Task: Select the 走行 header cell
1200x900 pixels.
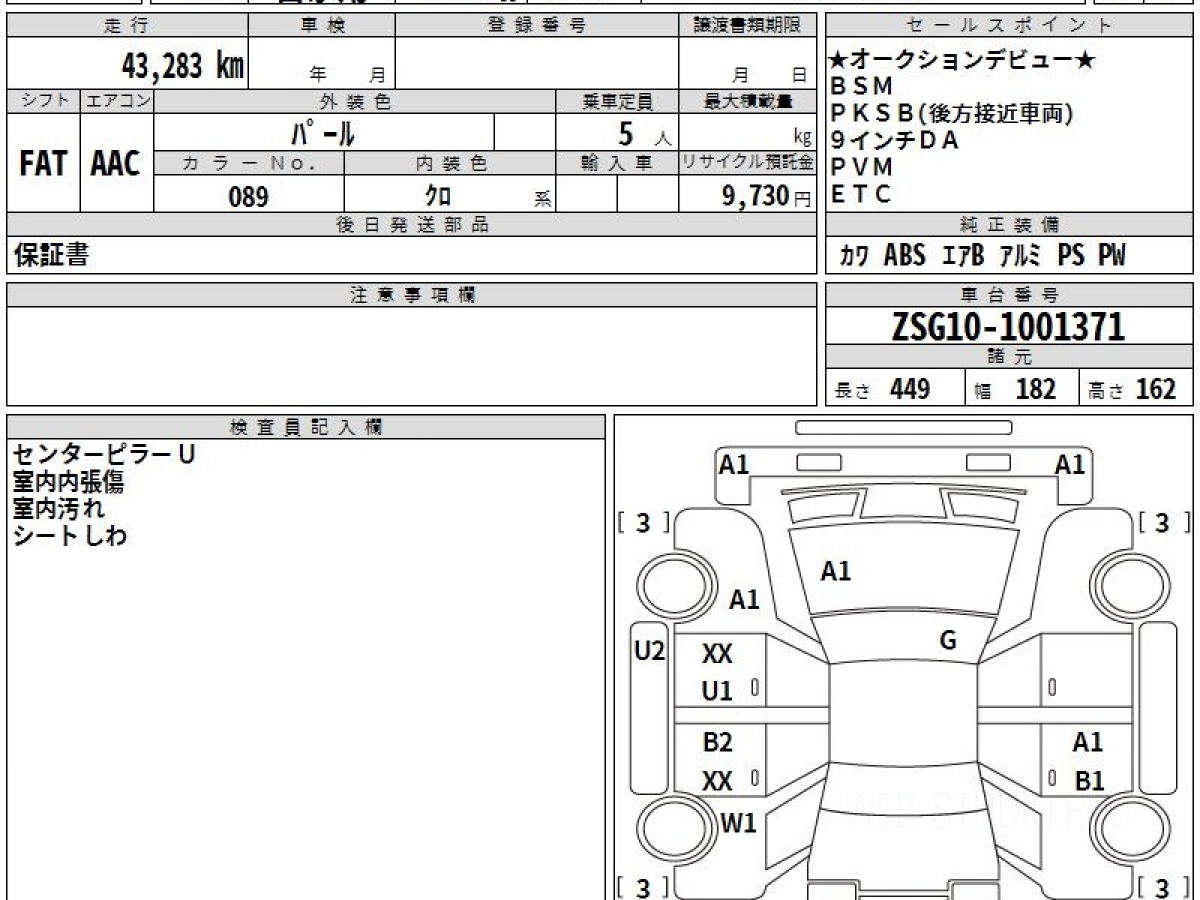Action: tap(127, 26)
